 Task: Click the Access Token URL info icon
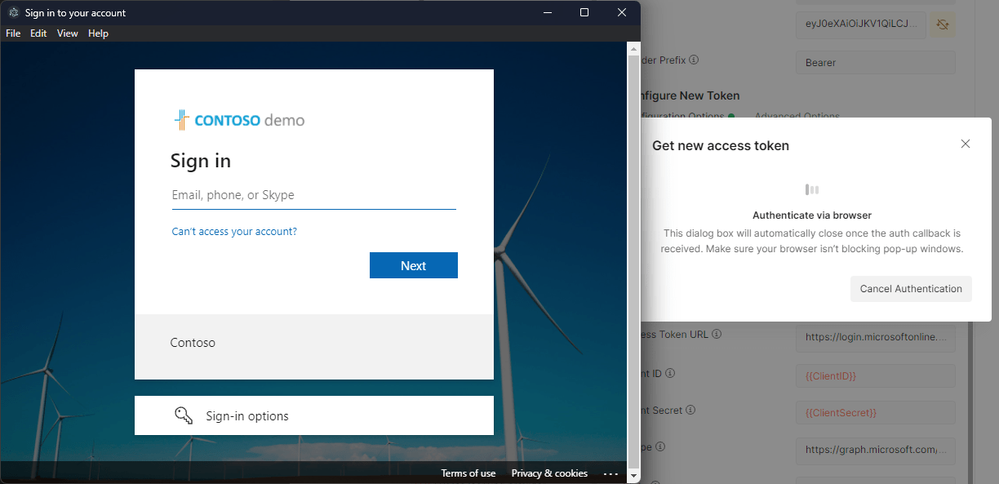[x=716, y=334]
